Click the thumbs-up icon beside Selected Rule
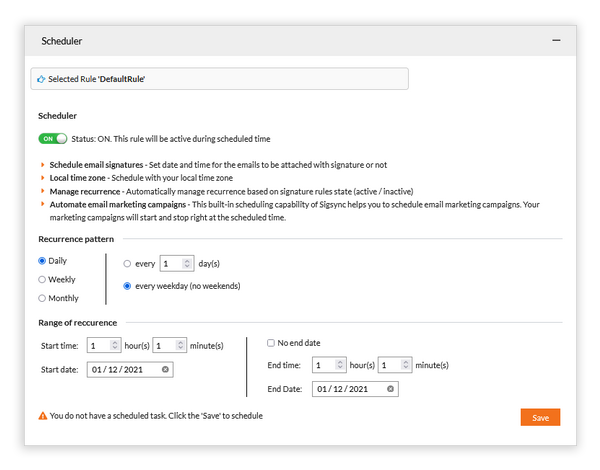 click(40, 78)
